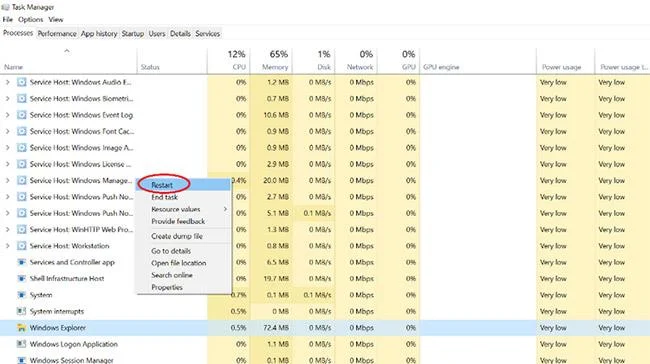This screenshot has width=650, height=364.
Task: Click the Windows Session Manager icon
Action: click(22, 360)
